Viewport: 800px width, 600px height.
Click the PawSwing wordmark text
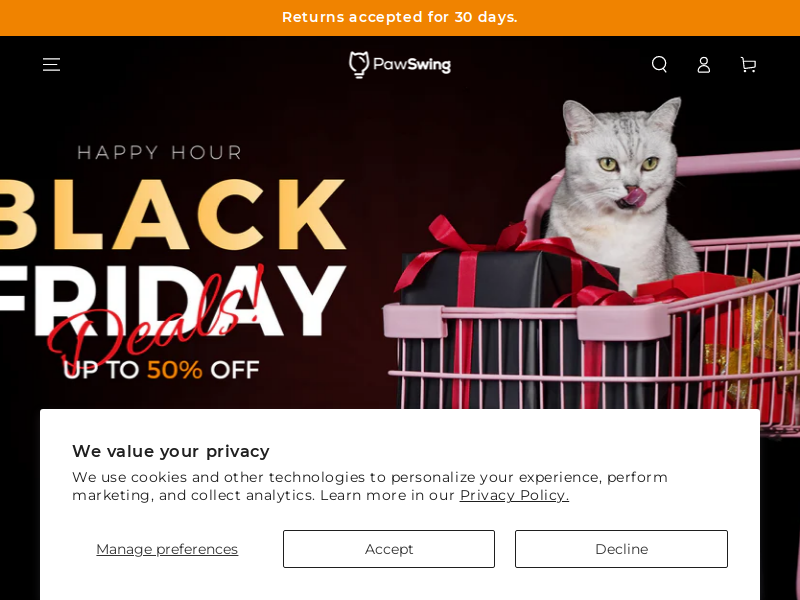click(412, 65)
